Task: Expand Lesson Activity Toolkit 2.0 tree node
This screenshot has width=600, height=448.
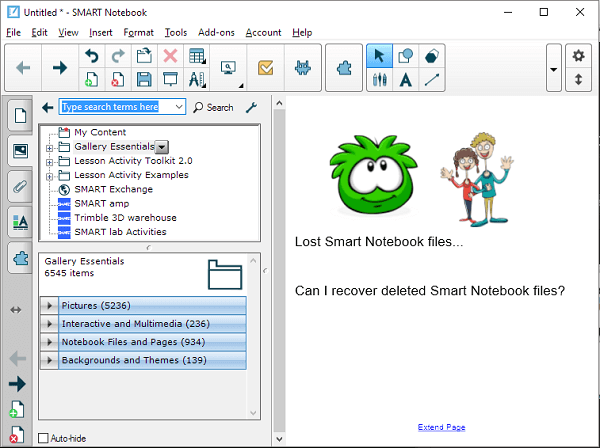Action: (x=50, y=161)
